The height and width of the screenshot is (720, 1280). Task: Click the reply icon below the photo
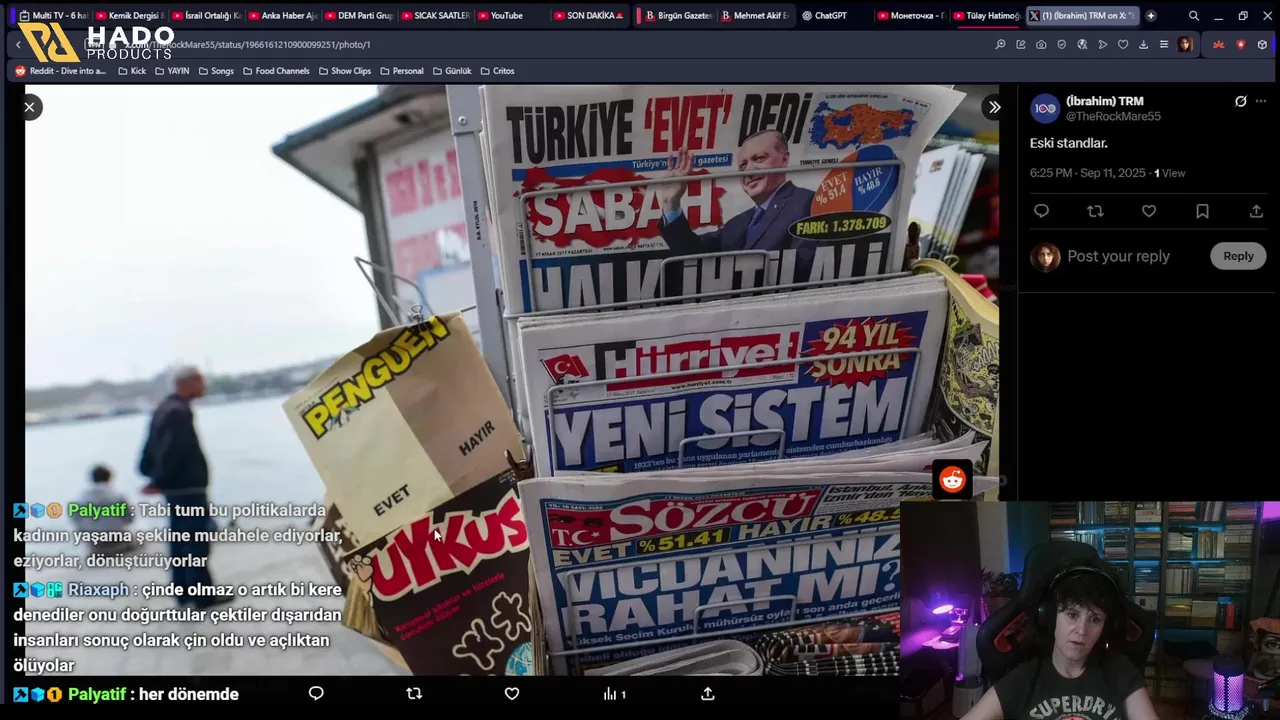[x=316, y=693]
